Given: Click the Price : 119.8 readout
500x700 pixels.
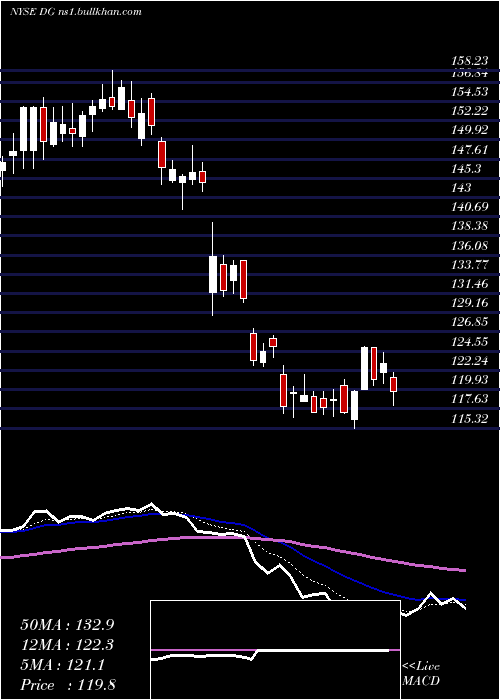Looking at the screenshot, I should click(68, 685).
